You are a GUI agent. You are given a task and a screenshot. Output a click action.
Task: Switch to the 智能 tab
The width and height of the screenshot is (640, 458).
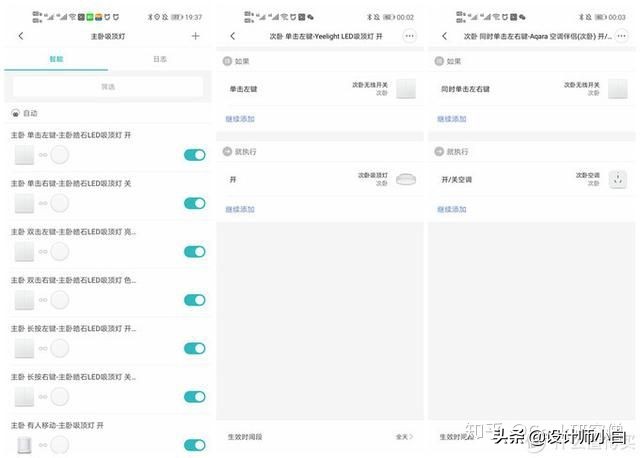tap(56, 59)
